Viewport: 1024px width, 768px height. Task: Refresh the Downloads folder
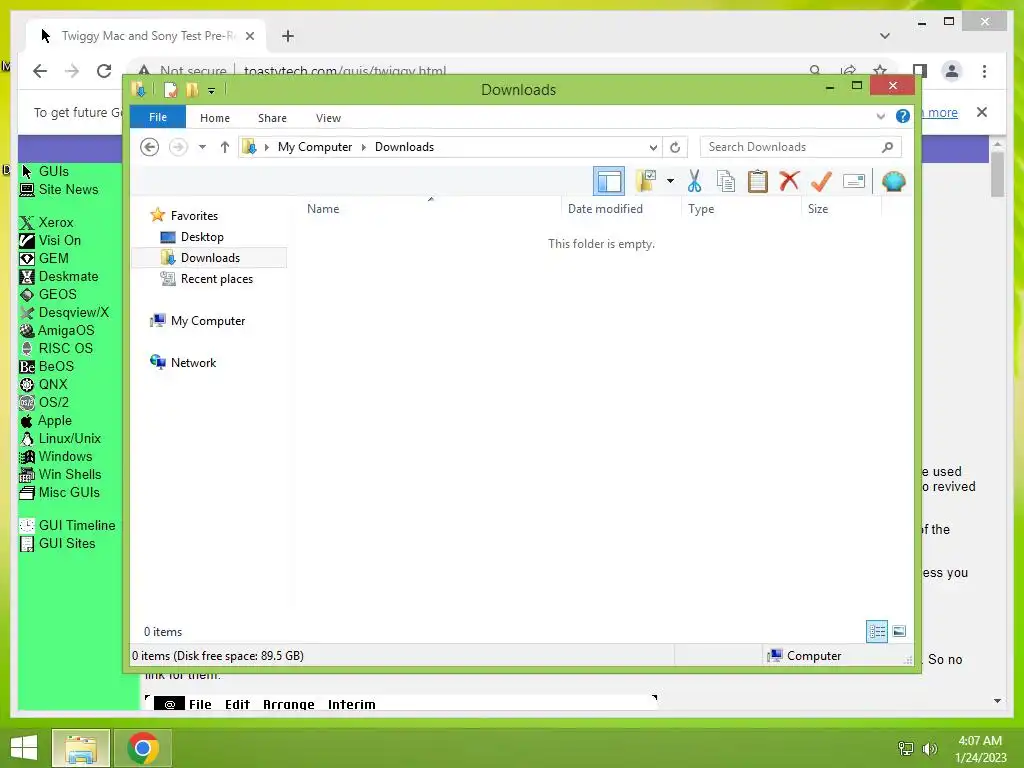(x=675, y=148)
